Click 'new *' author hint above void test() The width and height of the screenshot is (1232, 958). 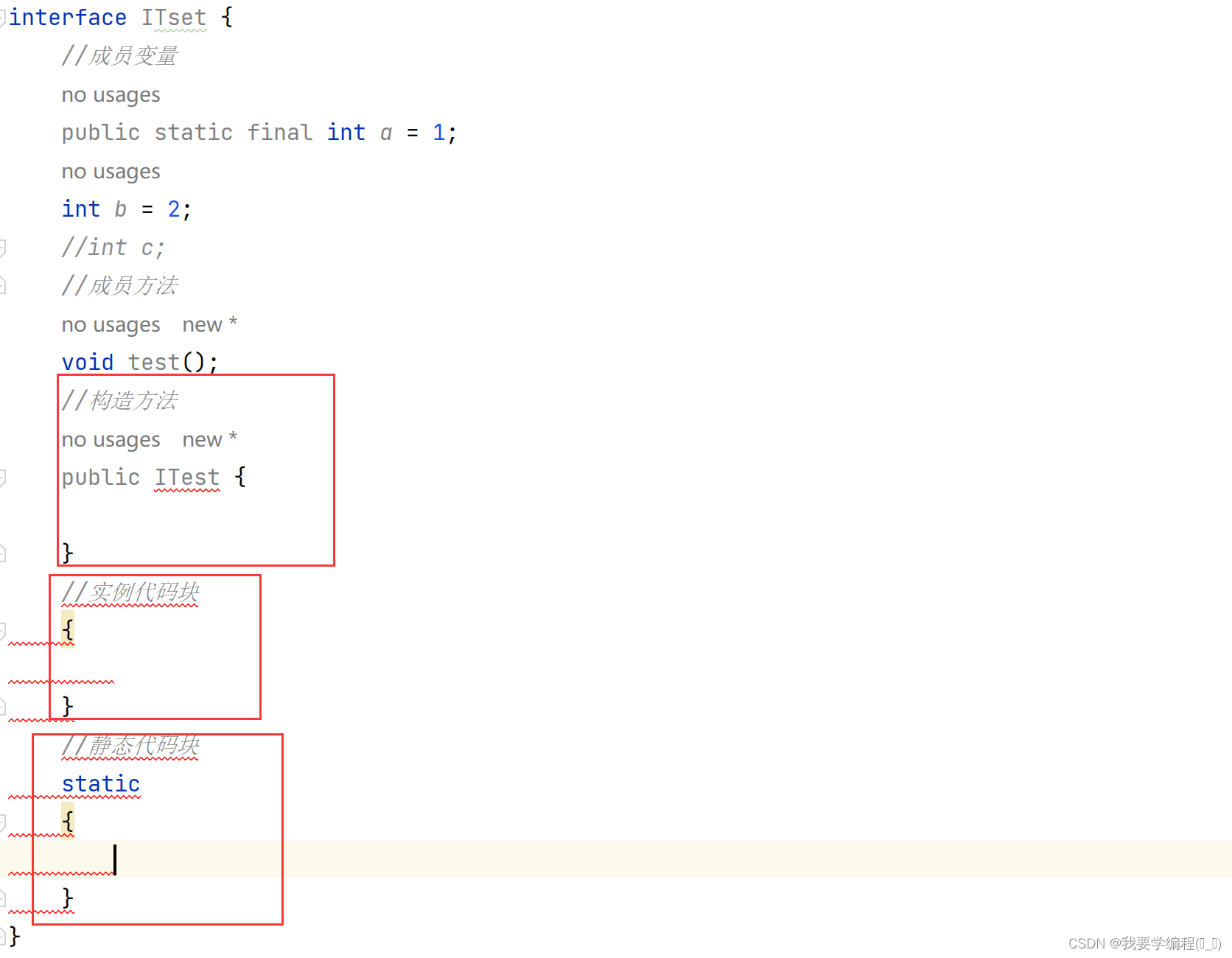[210, 324]
